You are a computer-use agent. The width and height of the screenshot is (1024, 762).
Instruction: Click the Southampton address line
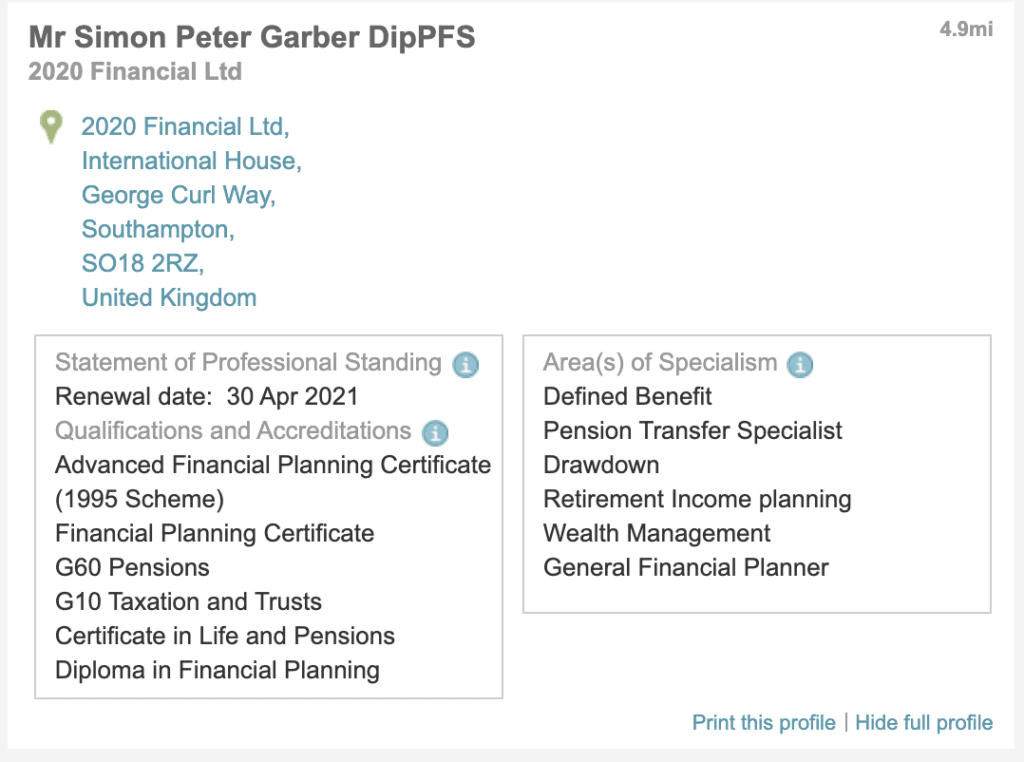(x=158, y=229)
